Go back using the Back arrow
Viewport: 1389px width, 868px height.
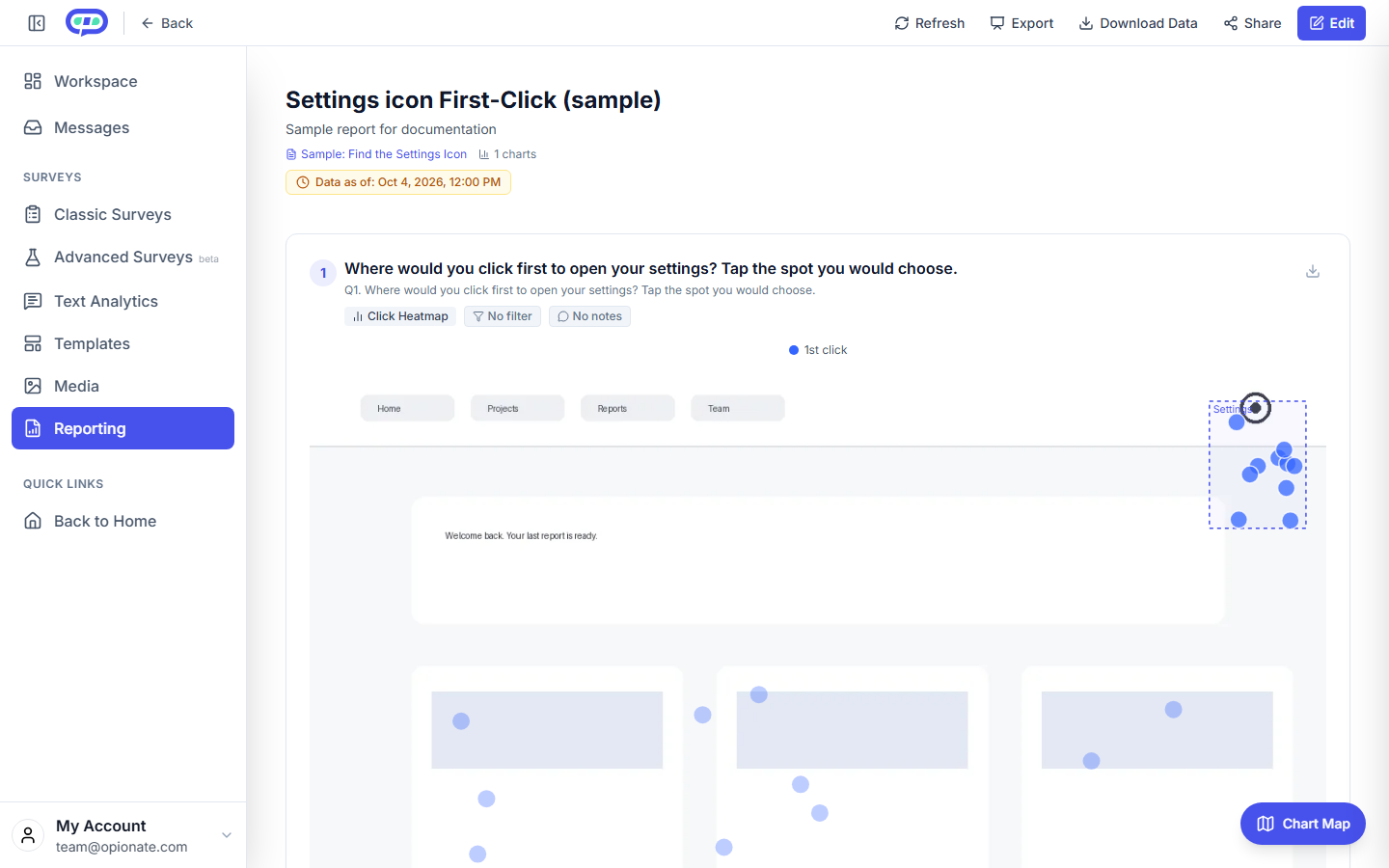click(x=167, y=23)
